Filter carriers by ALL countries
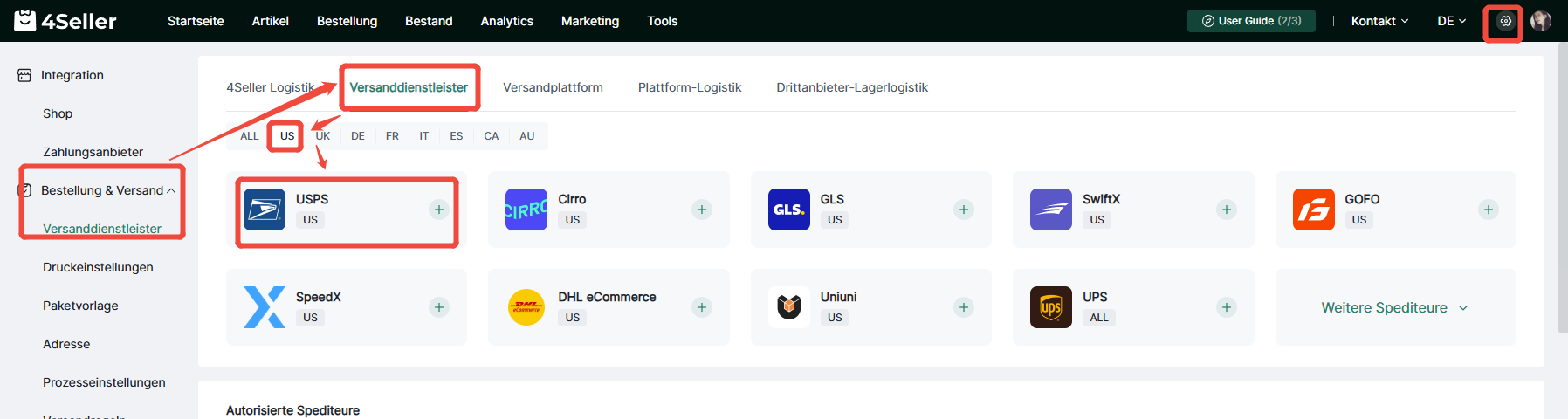Screen dimensions: 1568x419 coord(250,136)
